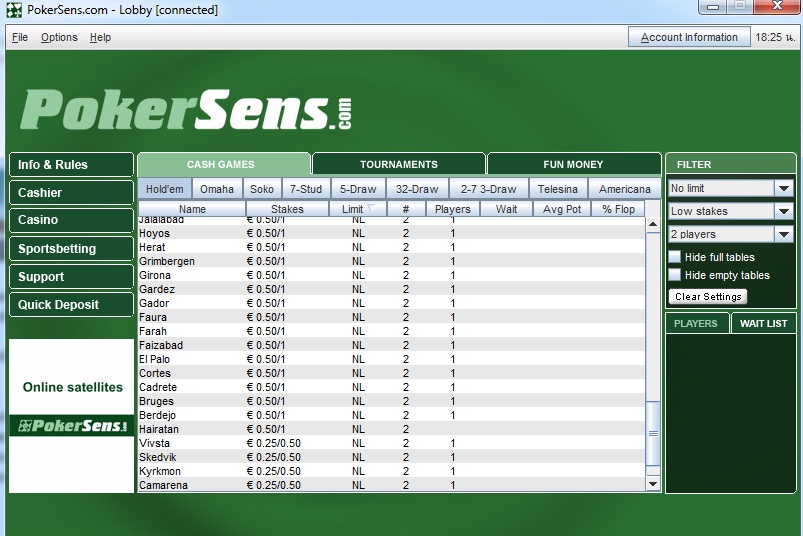The image size is (803, 536).
Task: Click the table list scroll down arrow
Action: 653,484
